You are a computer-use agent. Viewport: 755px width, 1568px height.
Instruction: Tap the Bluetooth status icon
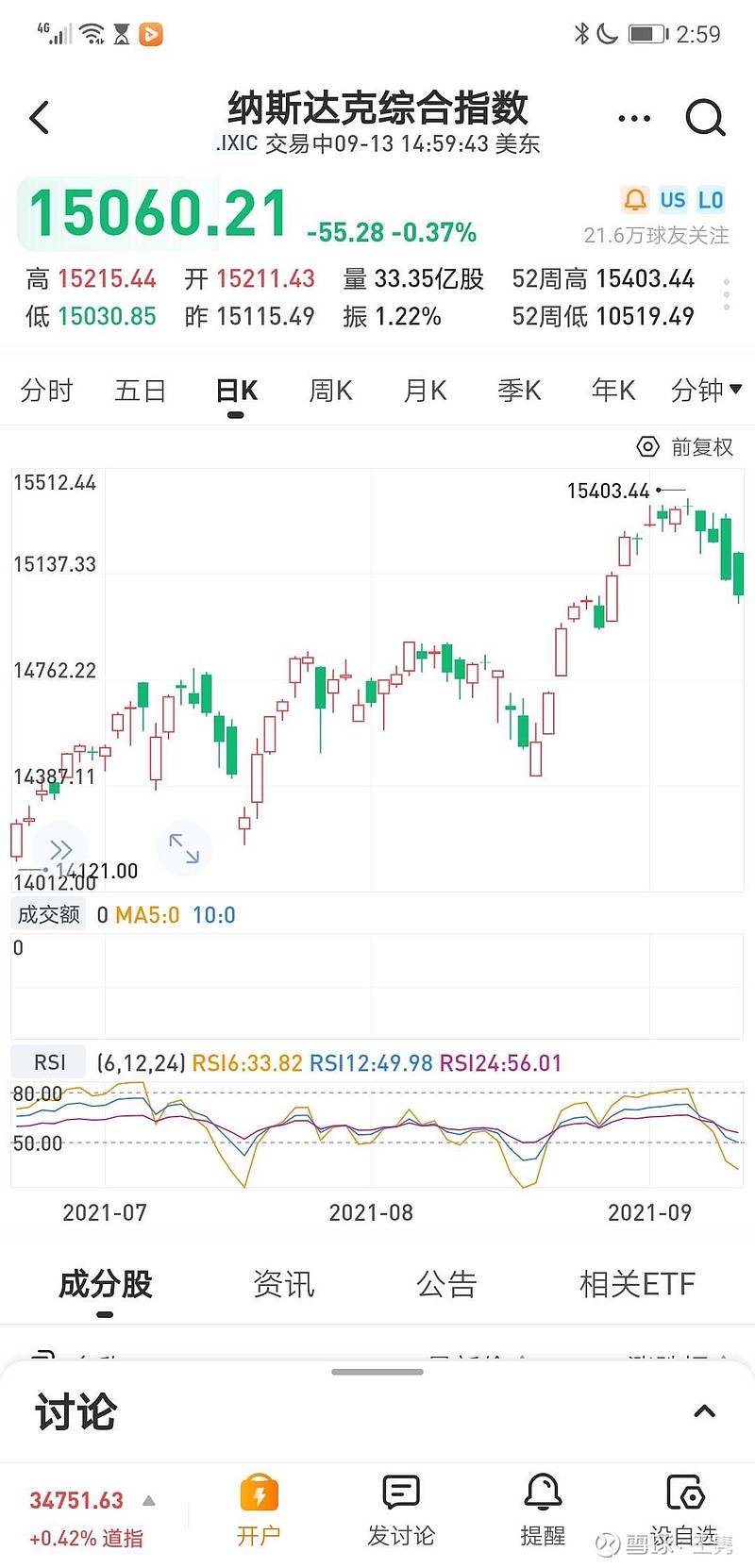click(x=581, y=34)
